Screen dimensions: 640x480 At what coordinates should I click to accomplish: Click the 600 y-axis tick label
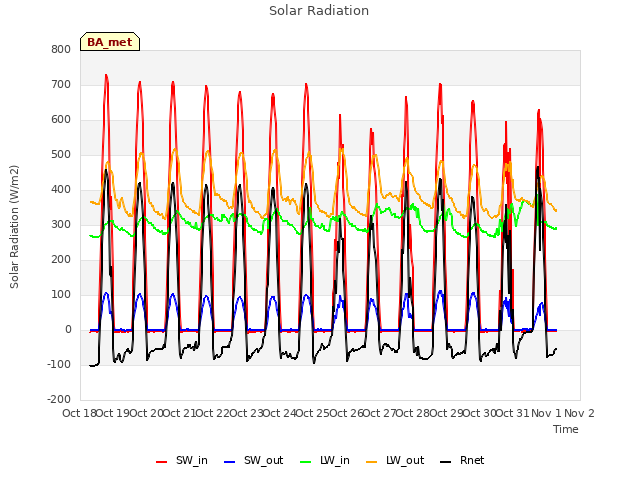[x=61, y=120]
